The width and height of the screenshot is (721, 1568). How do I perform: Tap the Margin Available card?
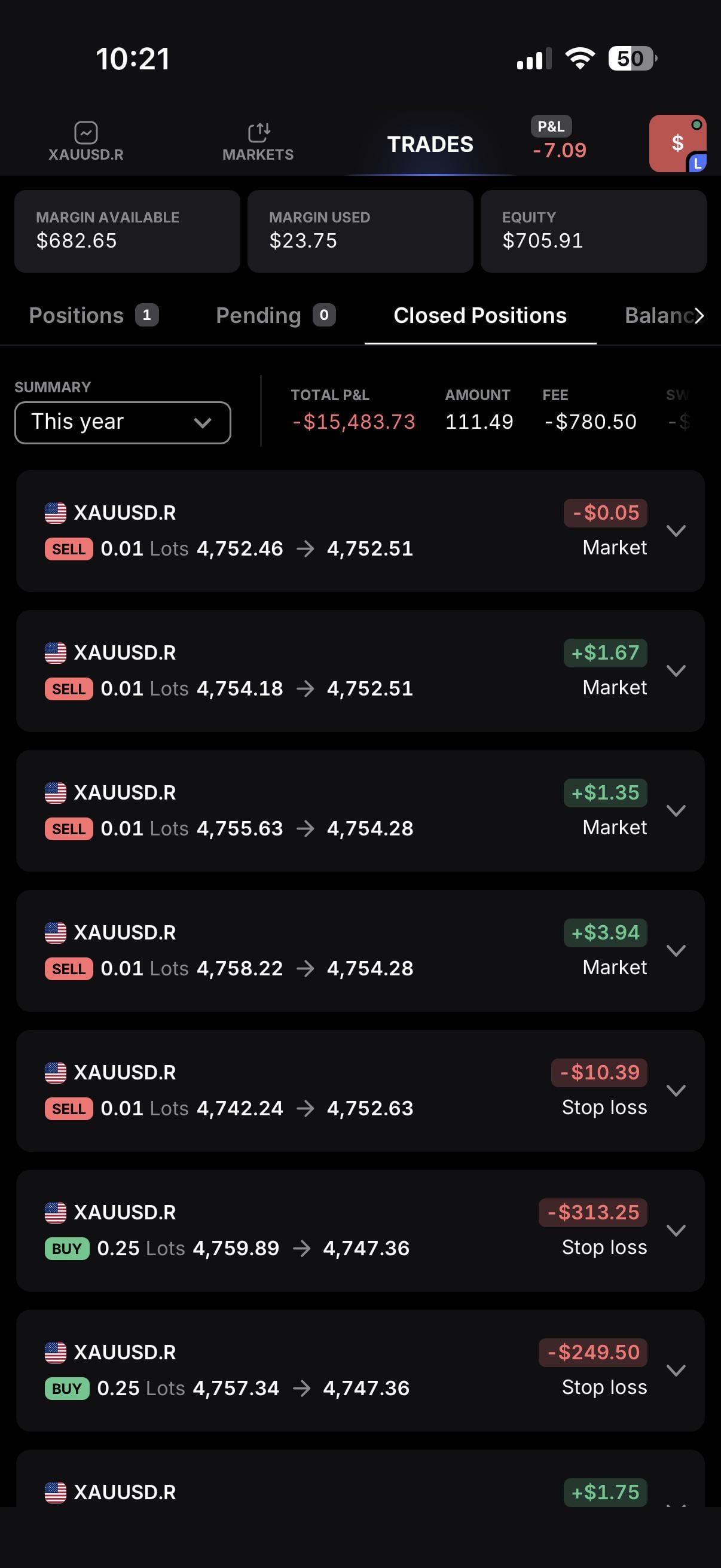pyautogui.click(x=127, y=231)
